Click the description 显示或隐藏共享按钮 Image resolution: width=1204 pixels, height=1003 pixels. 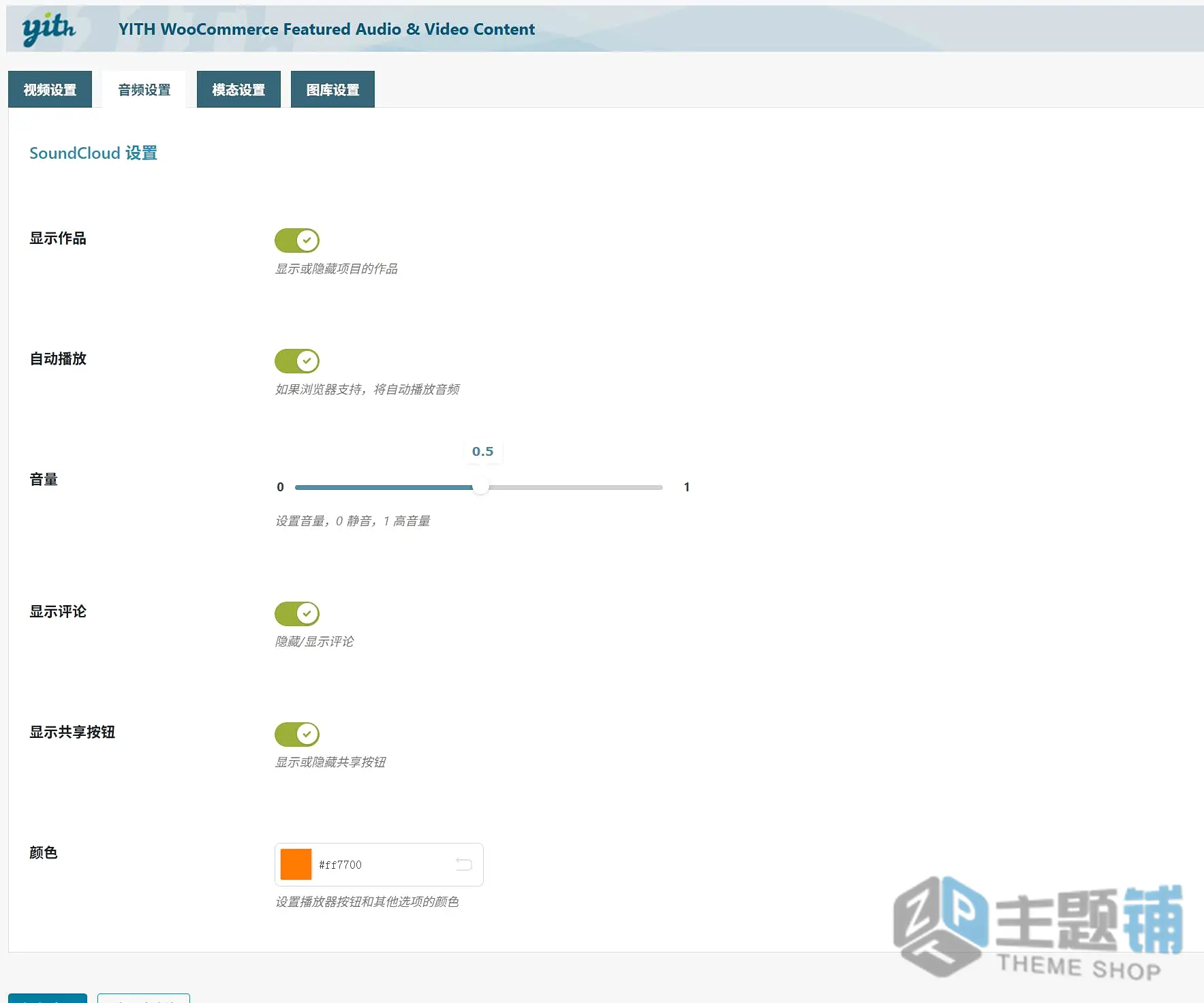330,762
